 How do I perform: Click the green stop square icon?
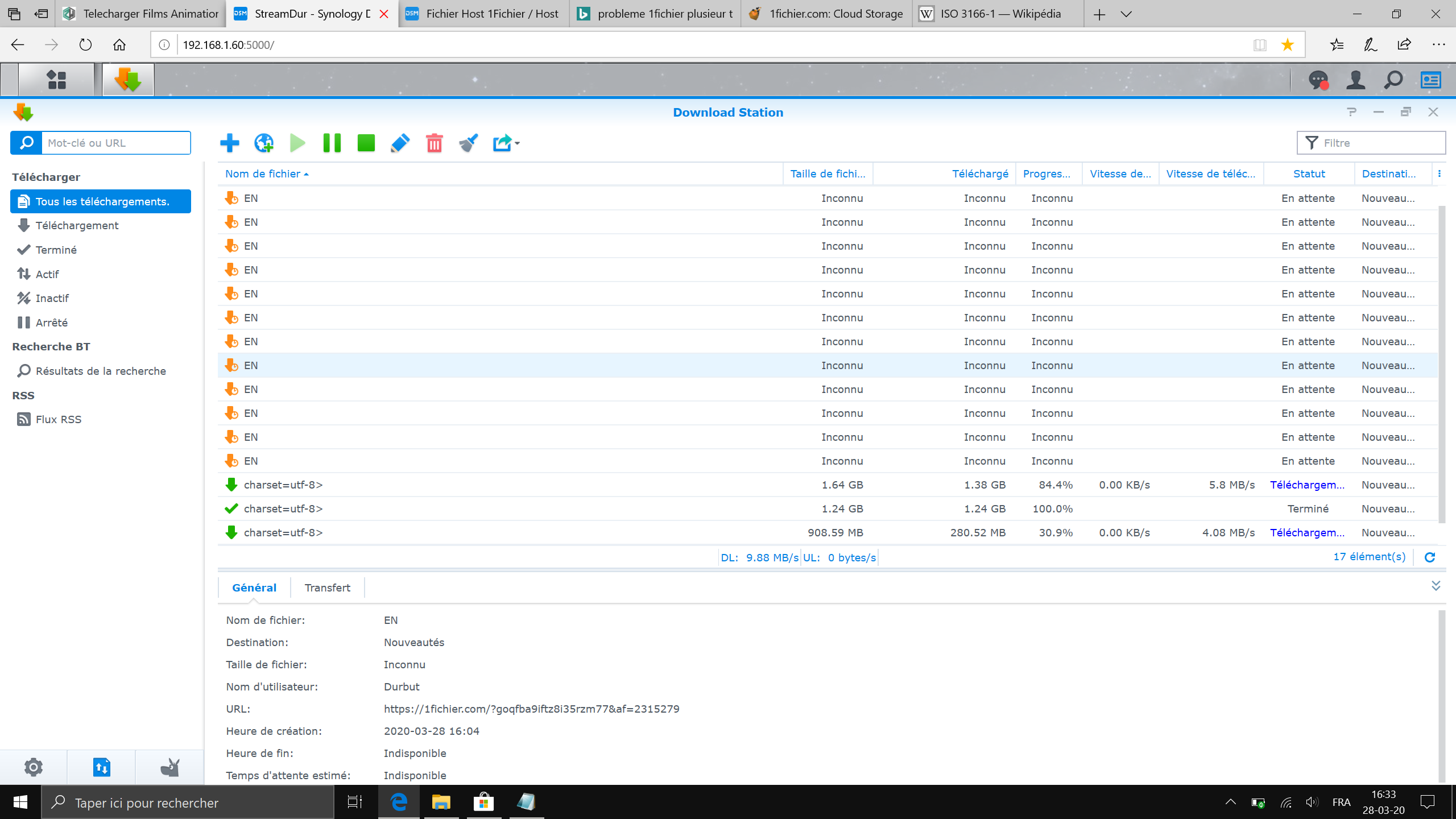(366, 143)
